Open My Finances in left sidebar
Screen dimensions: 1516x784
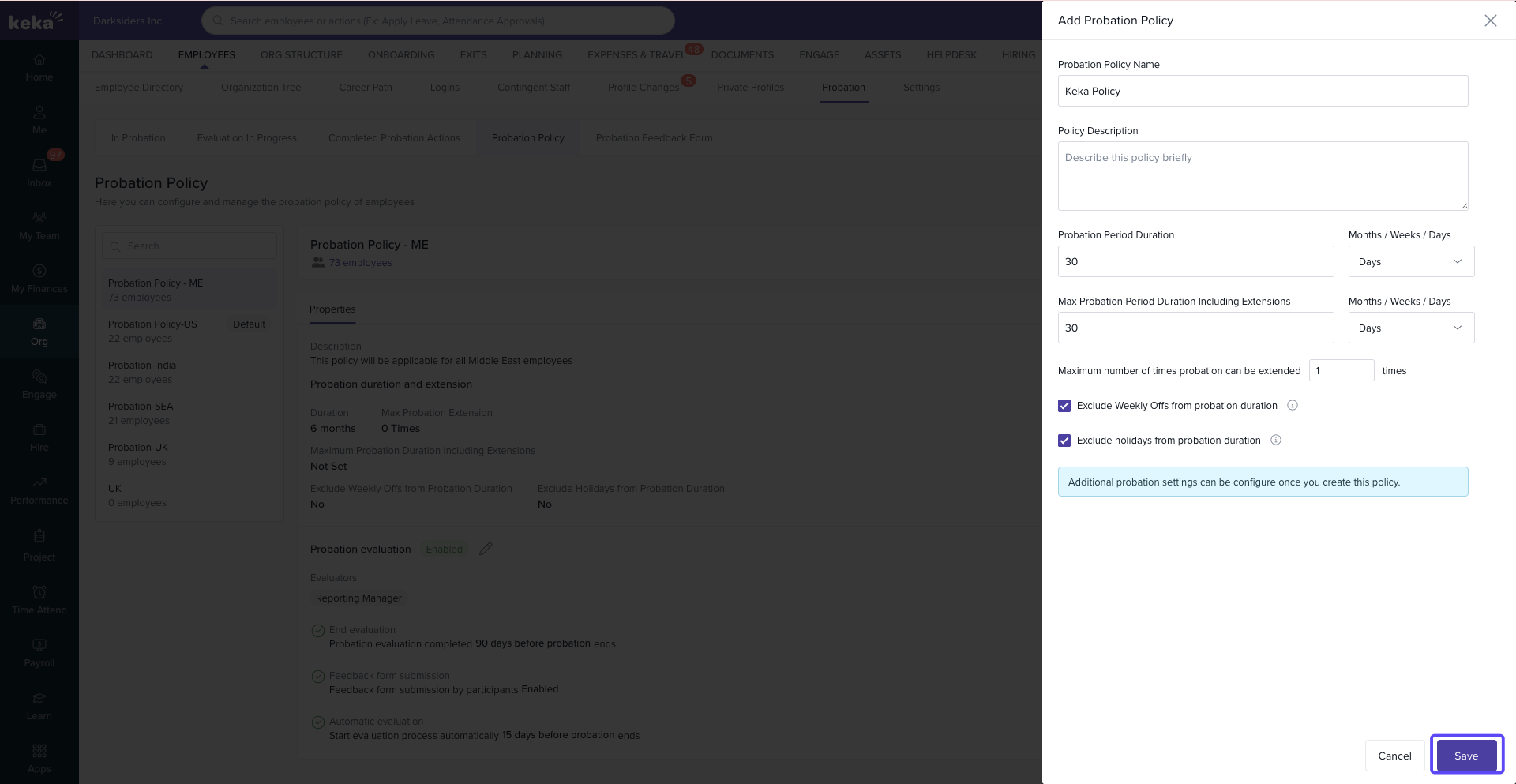39,272
